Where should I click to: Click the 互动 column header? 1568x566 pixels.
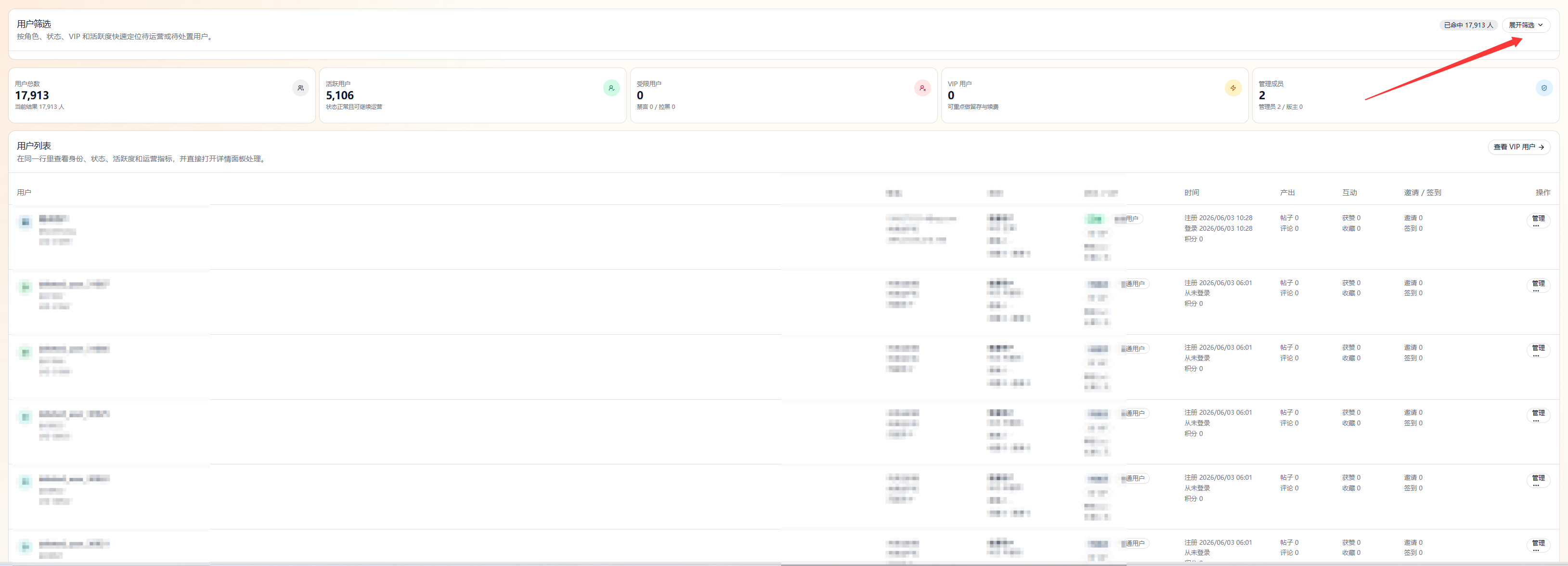[1349, 193]
